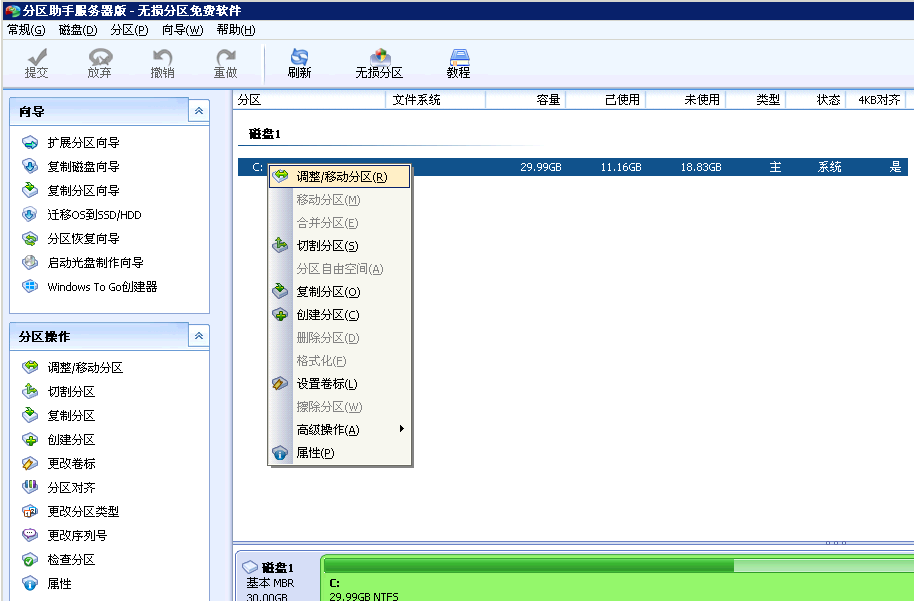The image size is (914, 601).
Task: Click the 类型 column header
Action: click(755, 100)
